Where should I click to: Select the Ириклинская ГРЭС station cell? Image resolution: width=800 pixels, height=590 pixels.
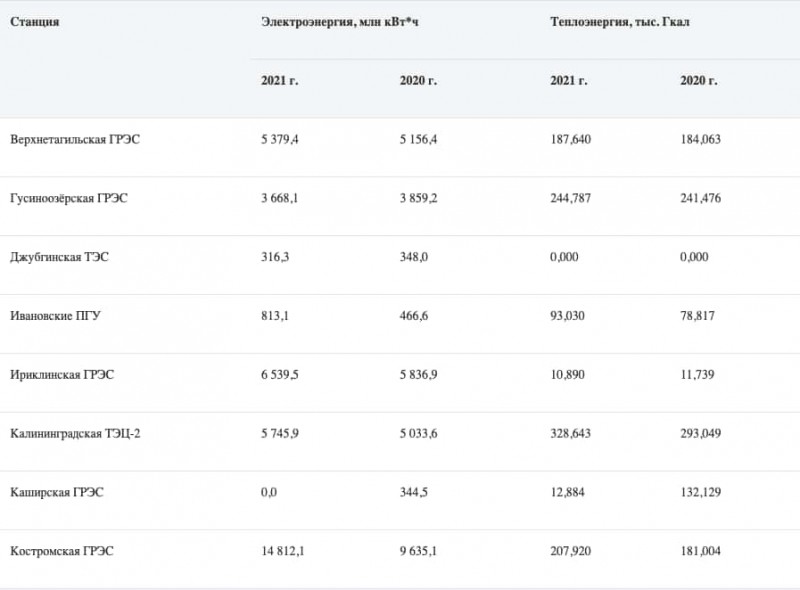tap(62, 375)
